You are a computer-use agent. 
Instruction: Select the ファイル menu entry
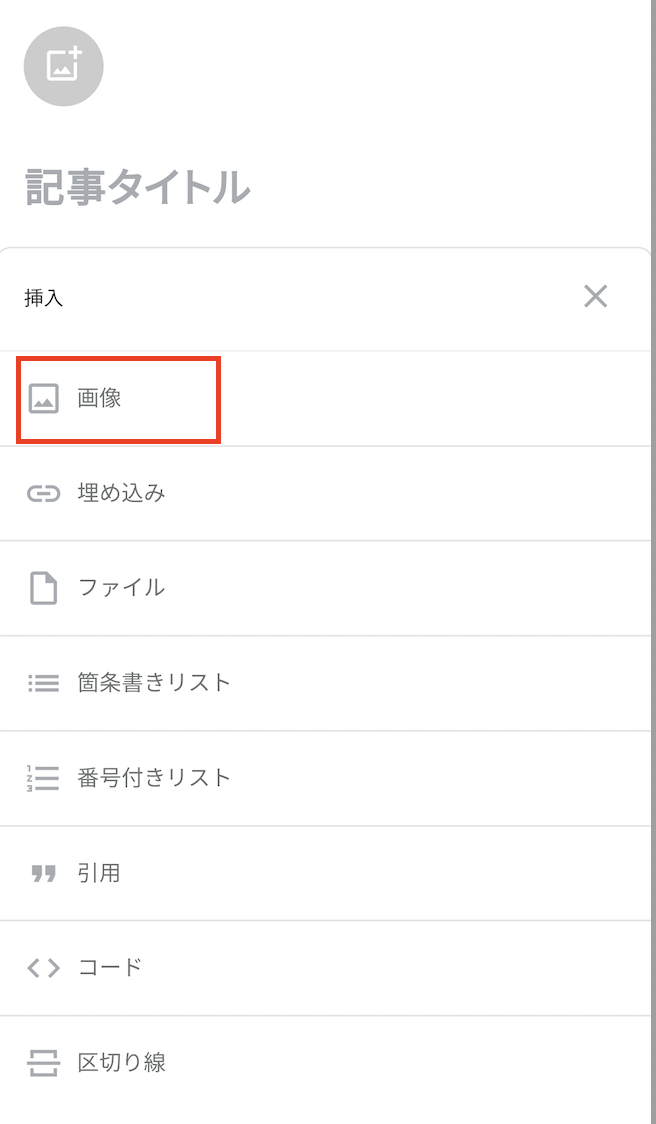pos(121,588)
